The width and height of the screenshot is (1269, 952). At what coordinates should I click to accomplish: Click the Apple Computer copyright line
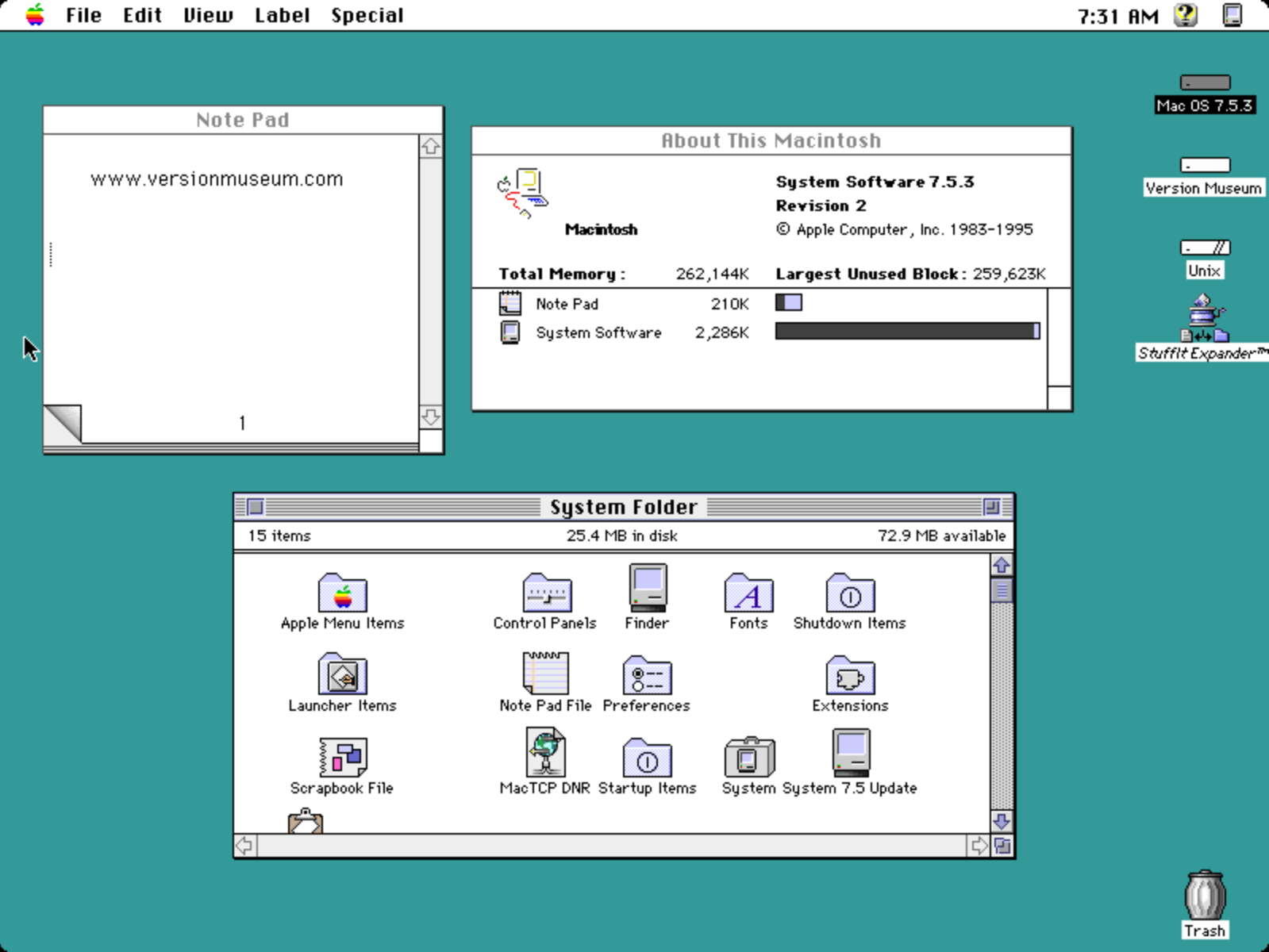coord(905,229)
